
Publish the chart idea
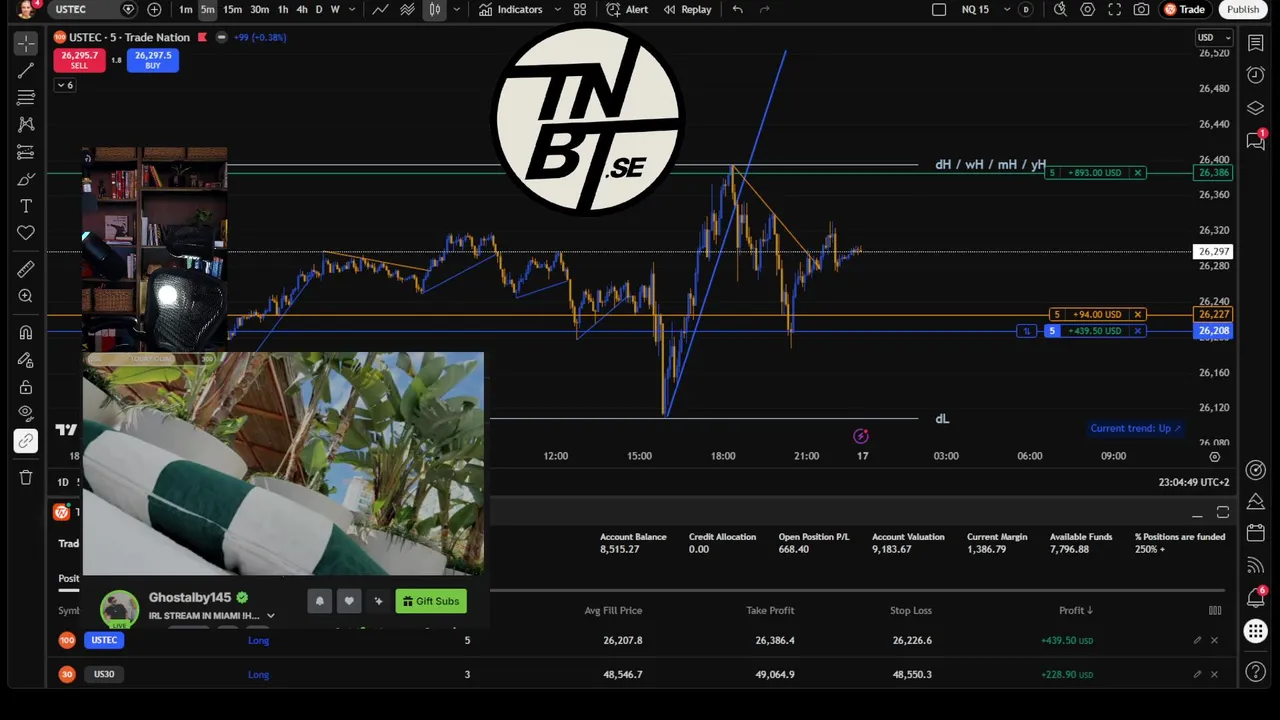click(1243, 9)
